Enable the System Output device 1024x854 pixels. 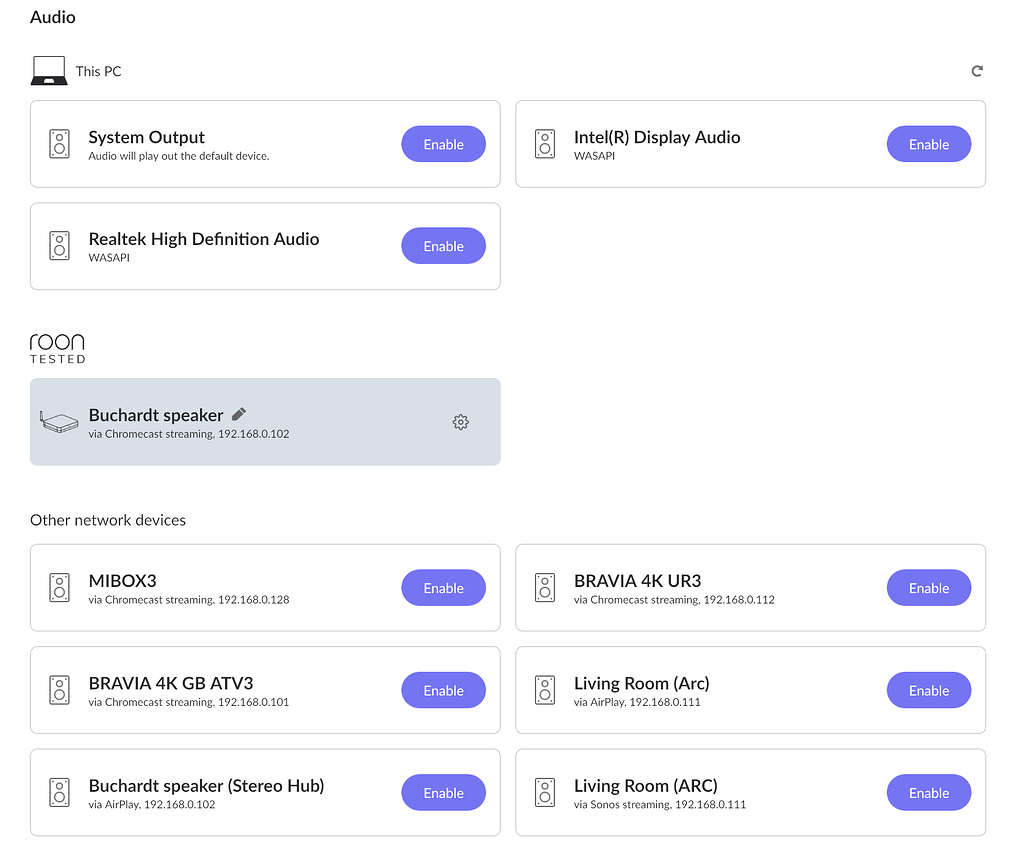(443, 143)
